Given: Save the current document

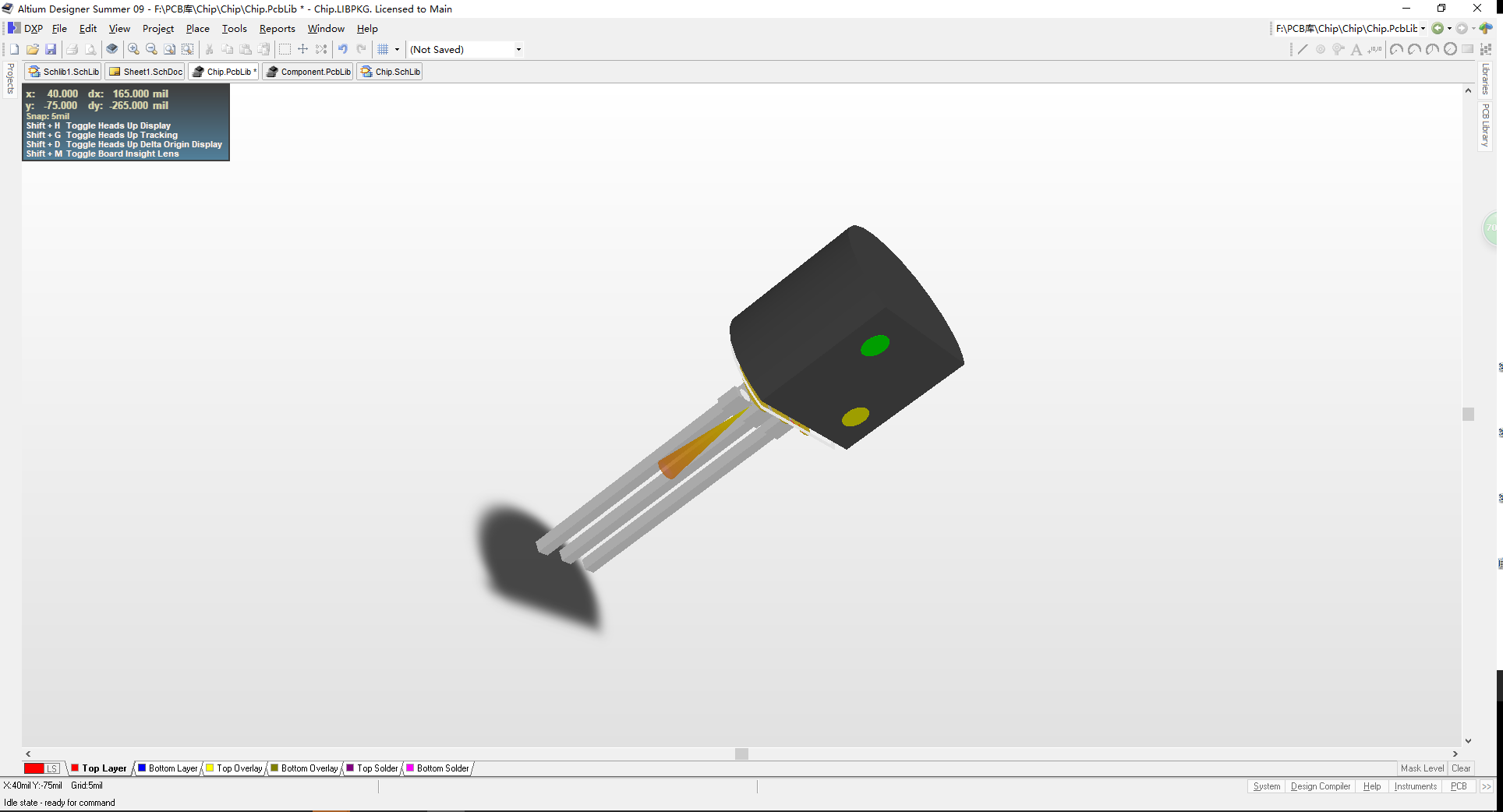Looking at the screenshot, I should pyautogui.click(x=51, y=49).
